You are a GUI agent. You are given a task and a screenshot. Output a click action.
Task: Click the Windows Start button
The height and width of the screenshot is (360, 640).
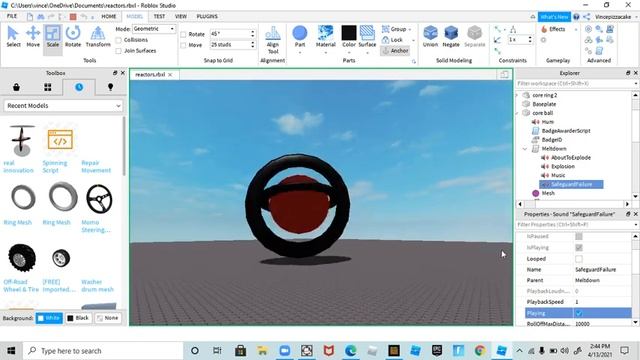click(11, 351)
